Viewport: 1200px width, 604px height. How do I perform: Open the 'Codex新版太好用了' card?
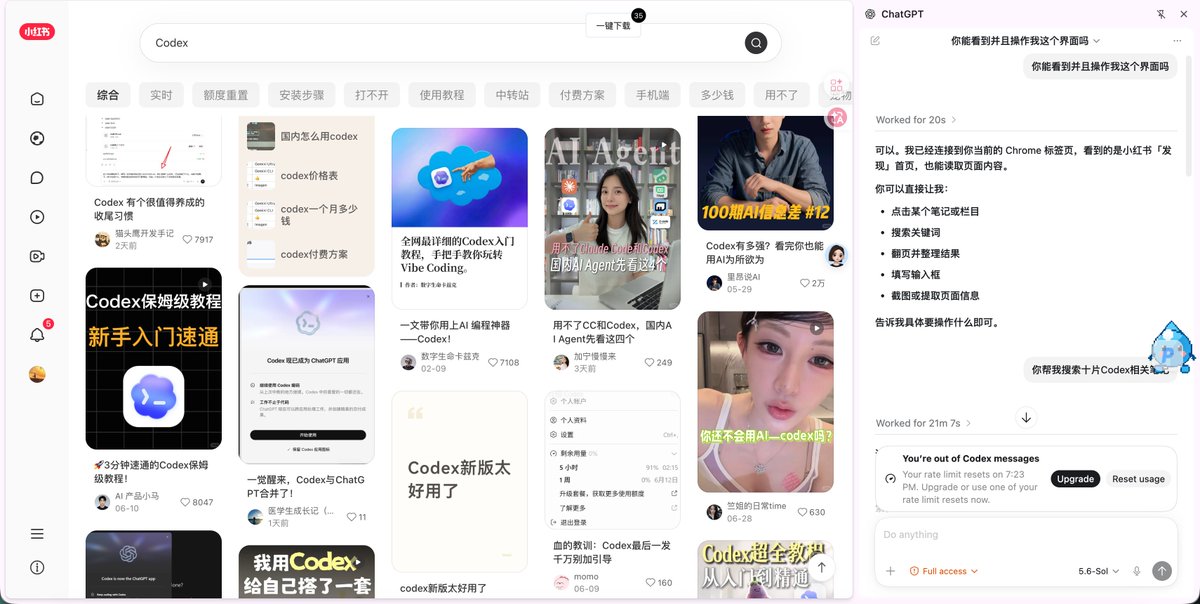coord(459,482)
